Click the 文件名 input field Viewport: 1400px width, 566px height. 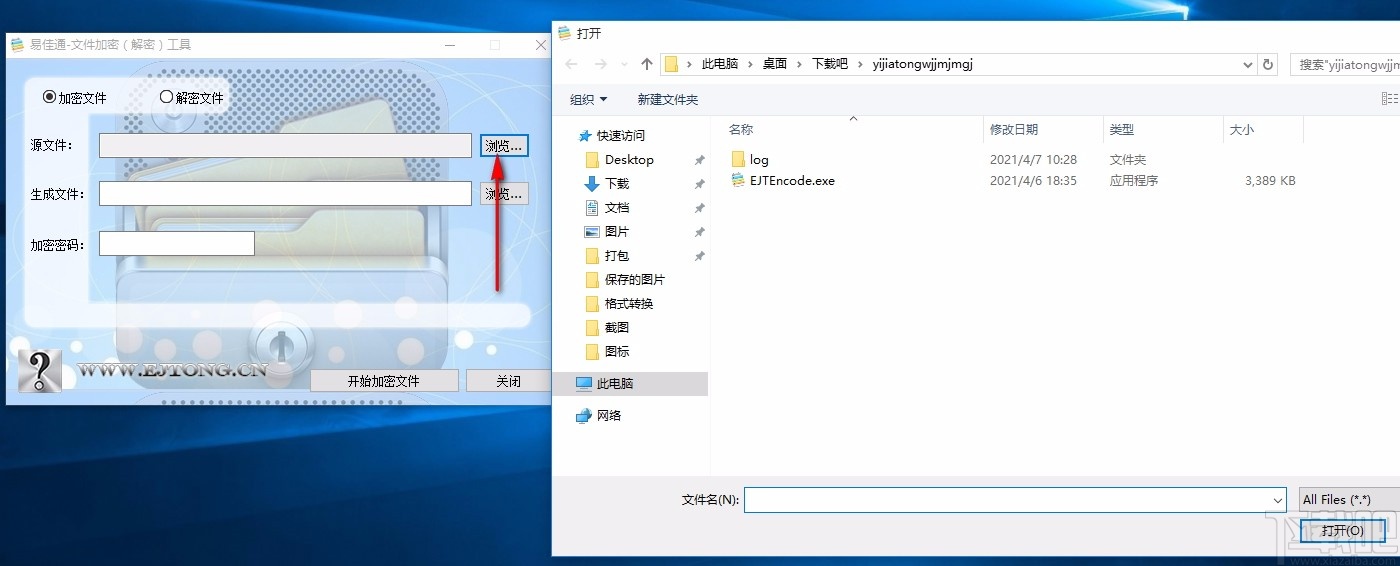[x=1007, y=499]
